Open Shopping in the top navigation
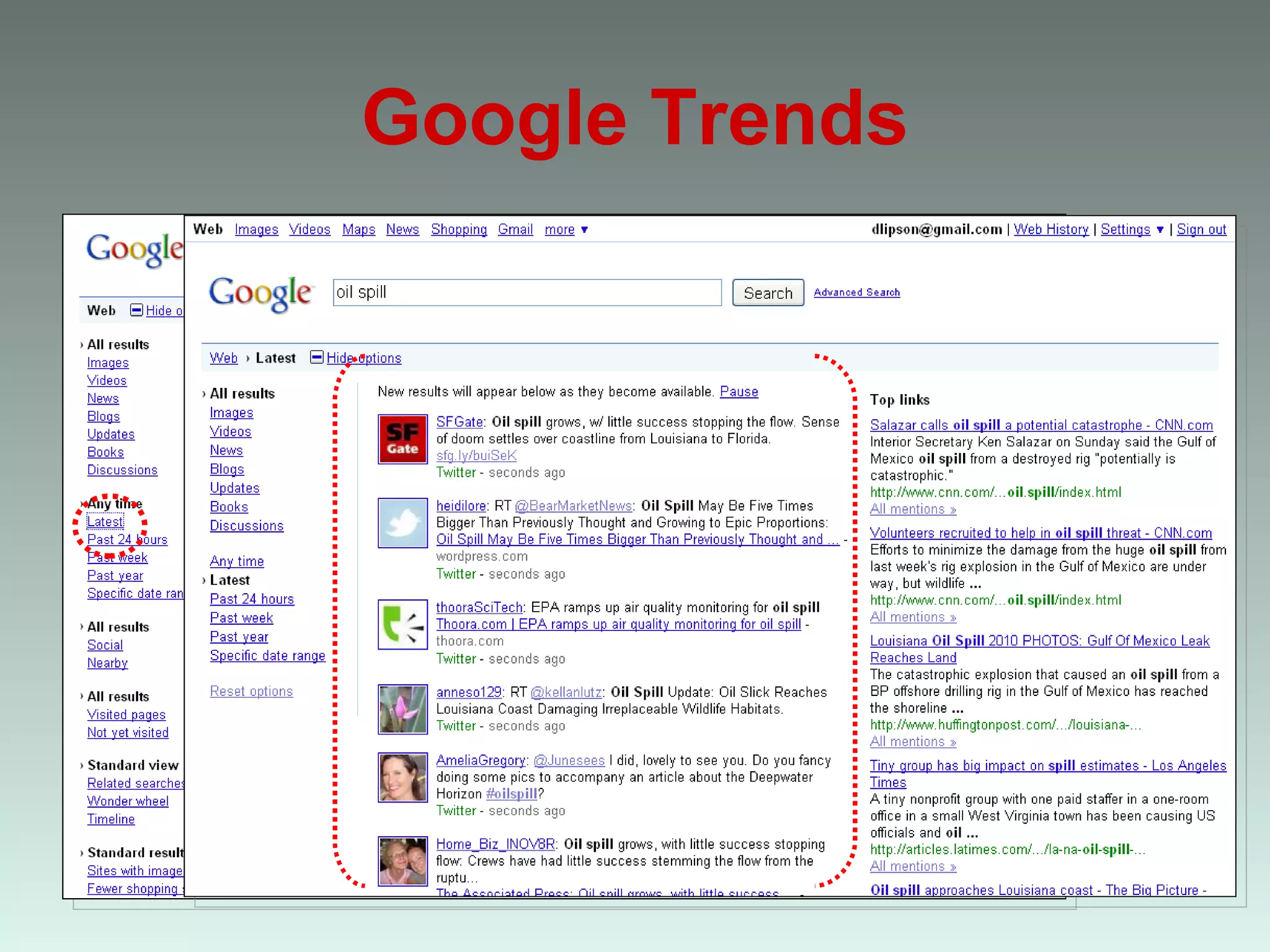Image resolution: width=1270 pixels, height=952 pixels. (459, 230)
